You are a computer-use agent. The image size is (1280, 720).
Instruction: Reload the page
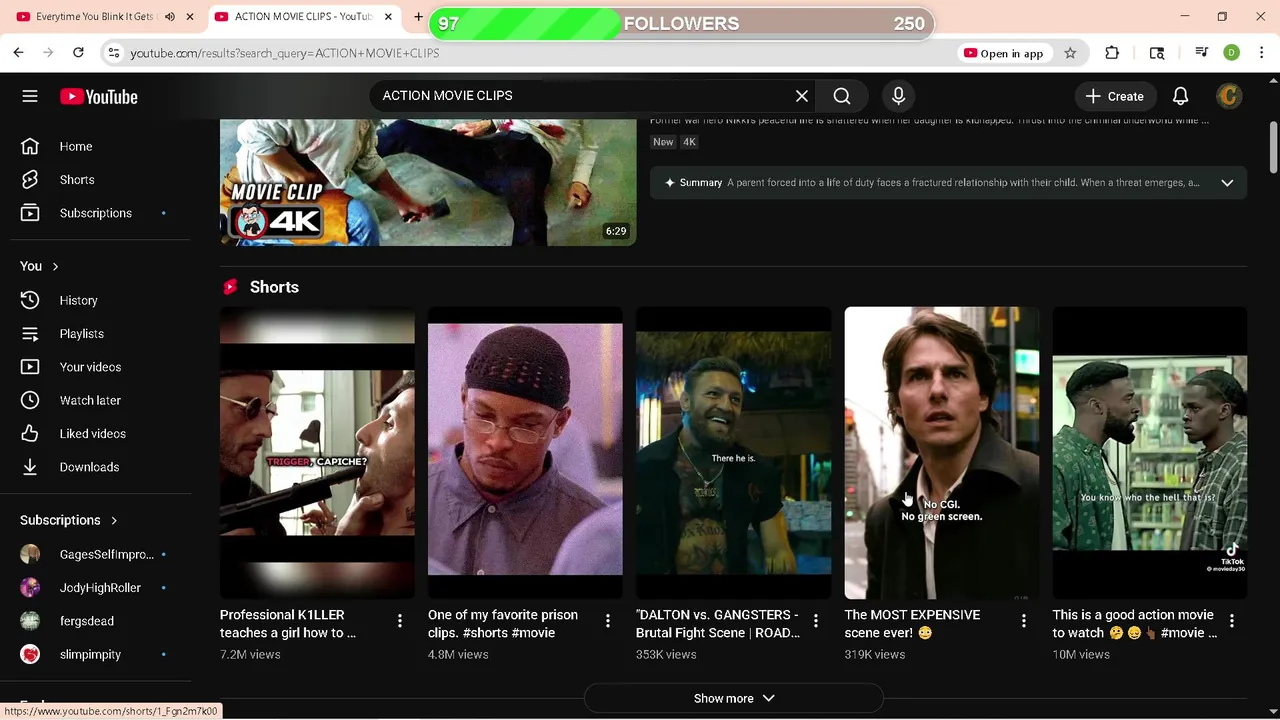pos(78,53)
